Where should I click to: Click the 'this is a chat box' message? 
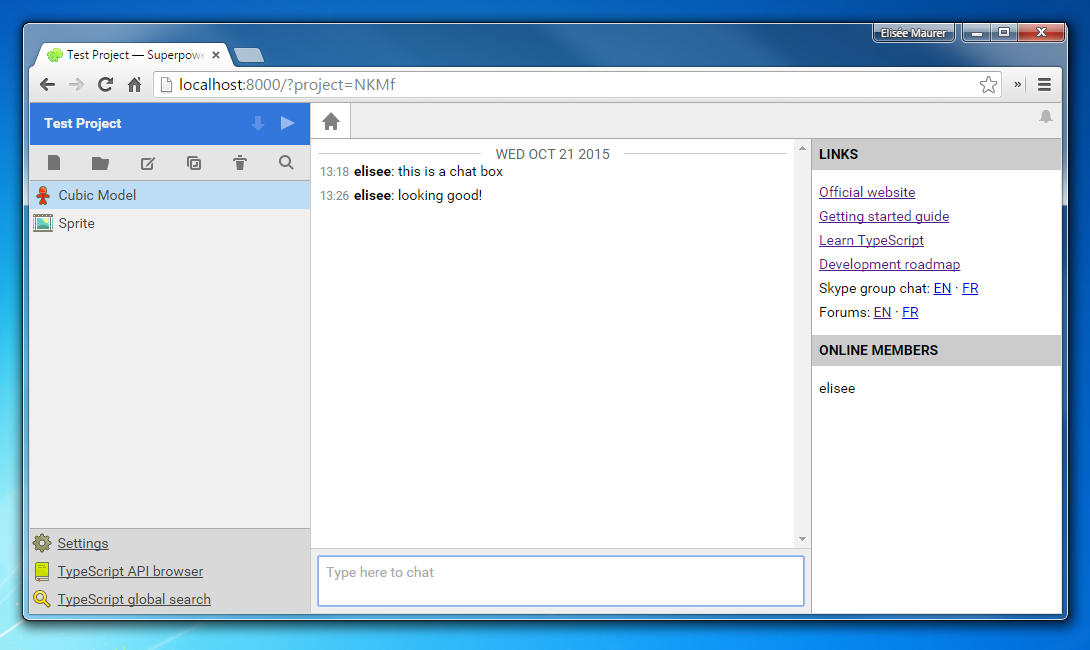450,171
